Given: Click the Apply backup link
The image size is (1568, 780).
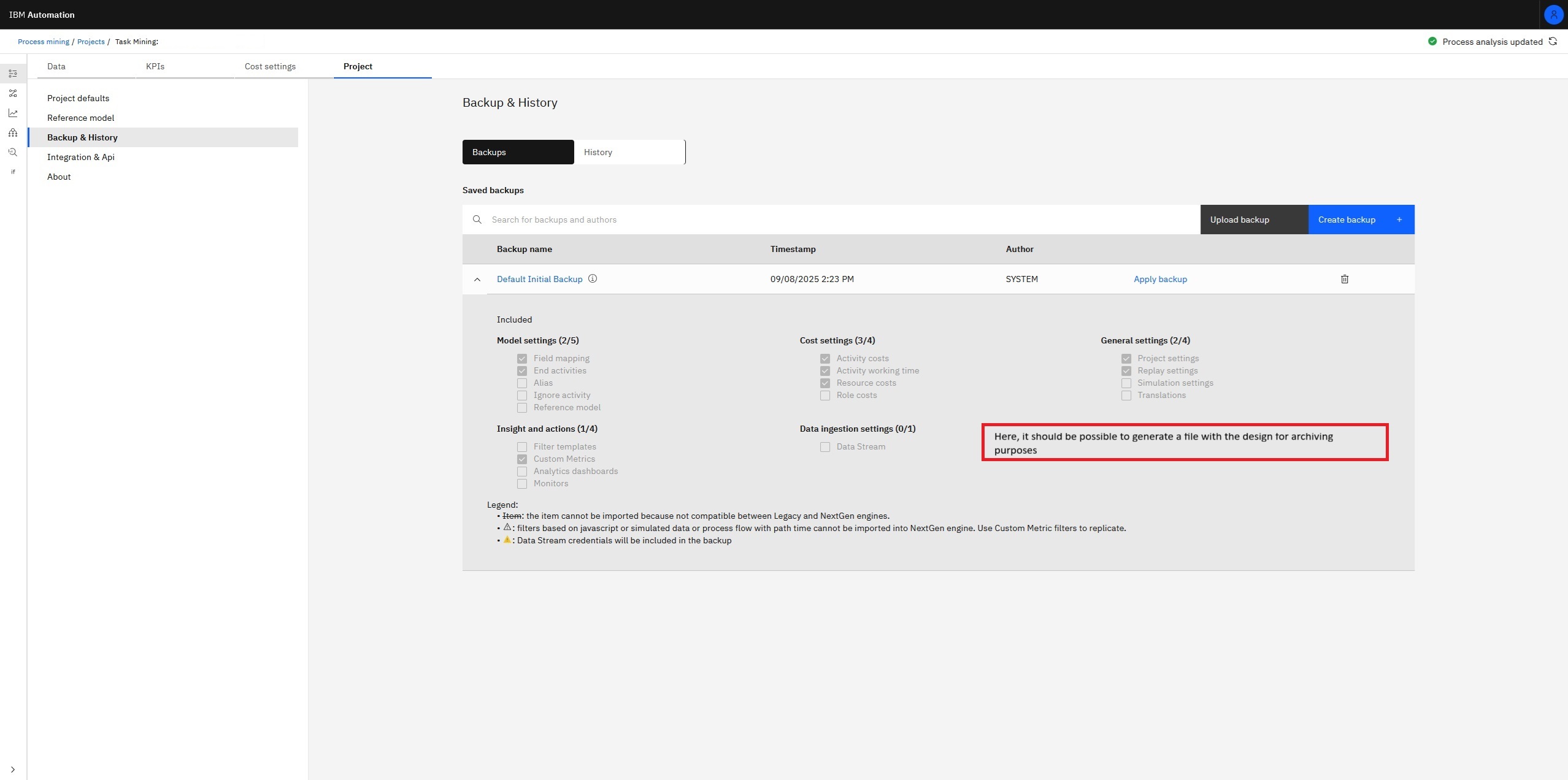Looking at the screenshot, I should [x=1159, y=279].
